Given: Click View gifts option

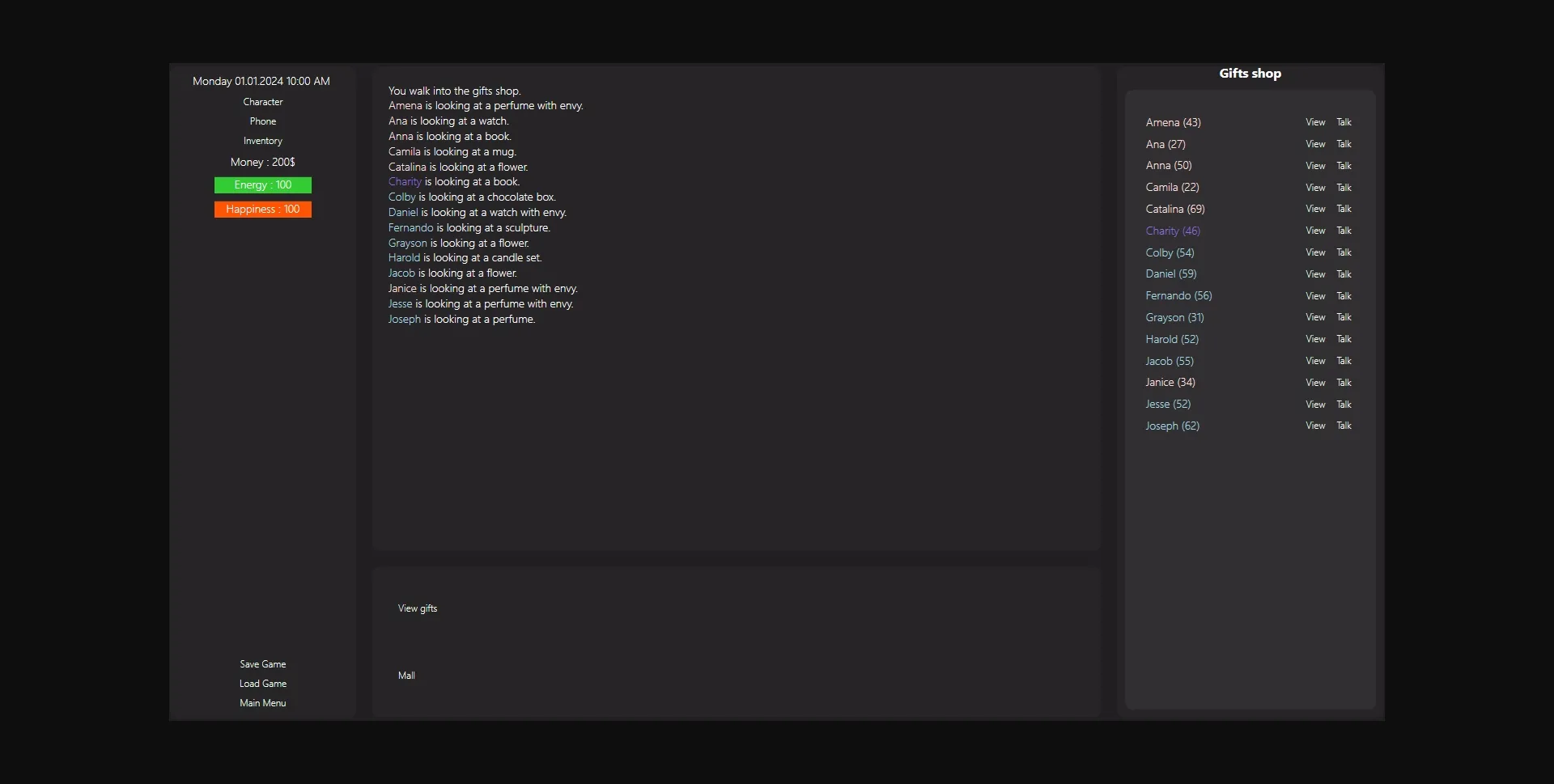Looking at the screenshot, I should (417, 608).
